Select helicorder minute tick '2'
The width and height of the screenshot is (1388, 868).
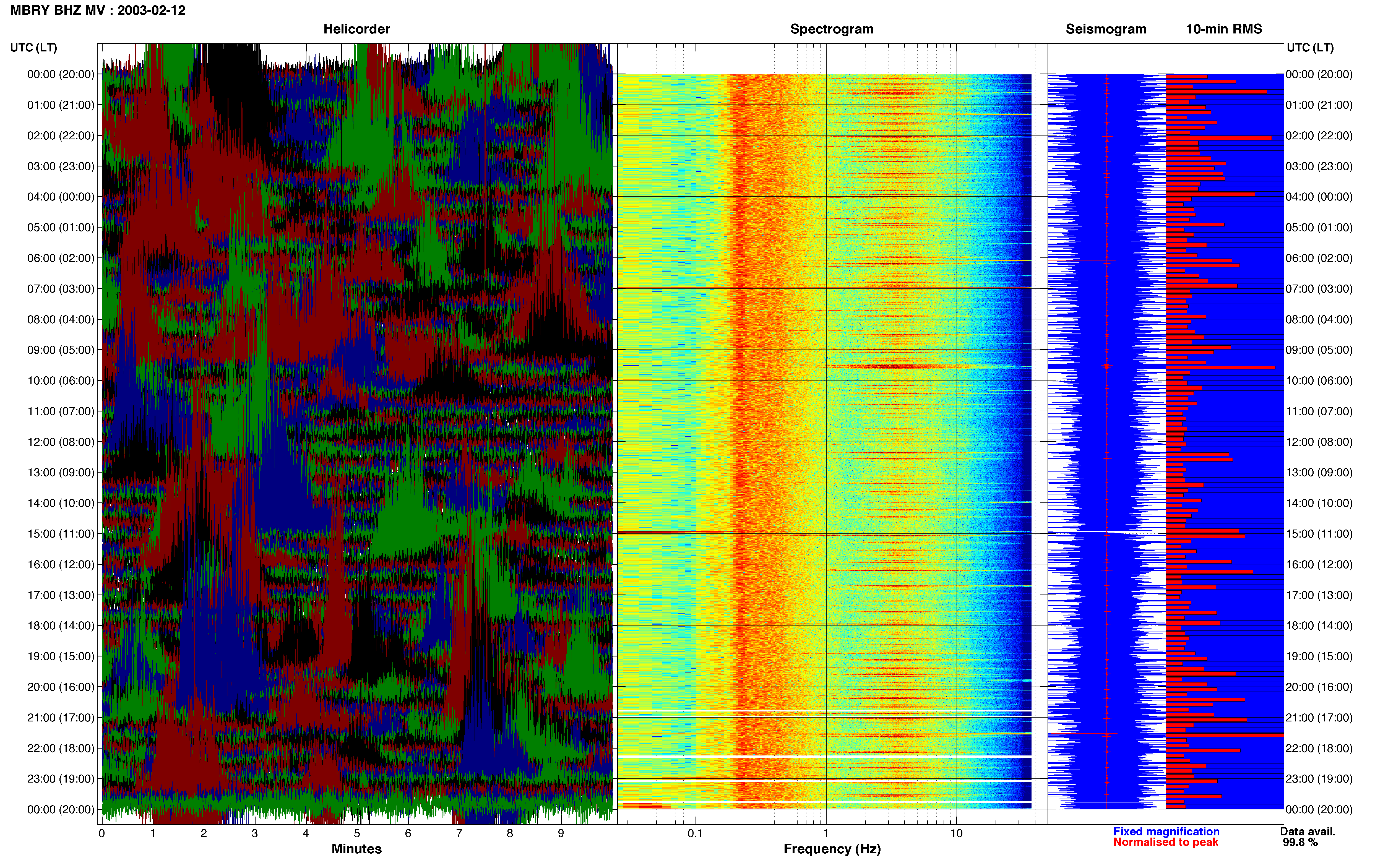coord(204,833)
